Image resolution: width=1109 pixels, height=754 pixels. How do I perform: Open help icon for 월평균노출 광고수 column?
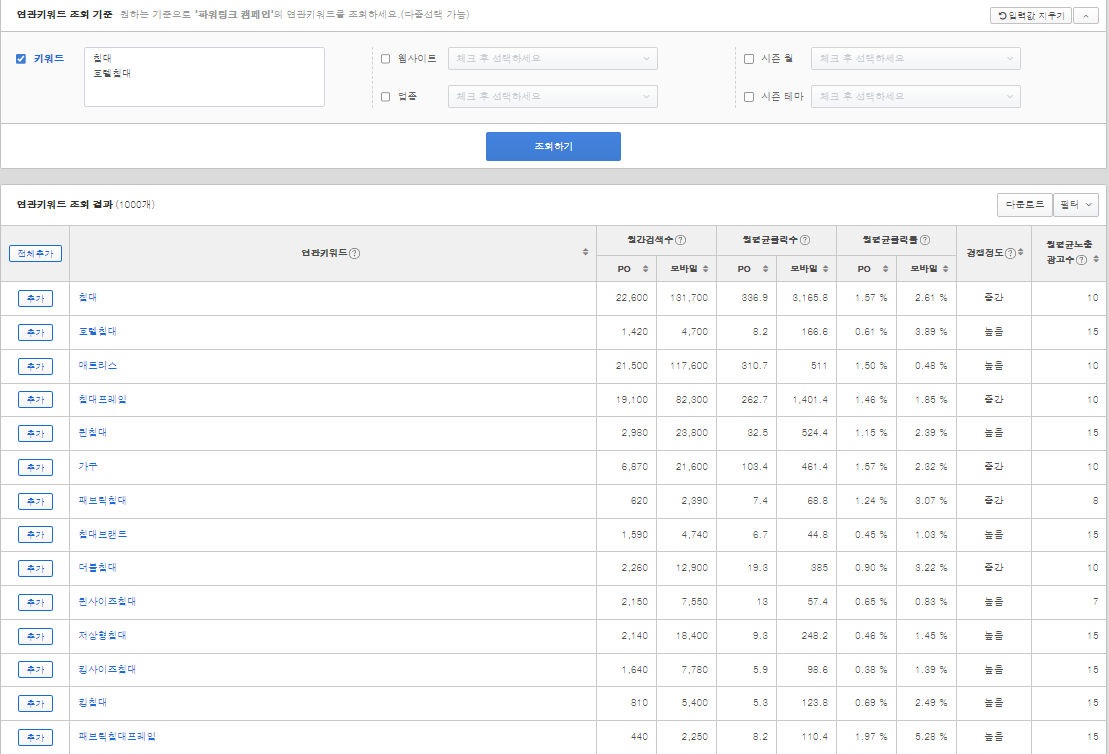[x=1081, y=260]
